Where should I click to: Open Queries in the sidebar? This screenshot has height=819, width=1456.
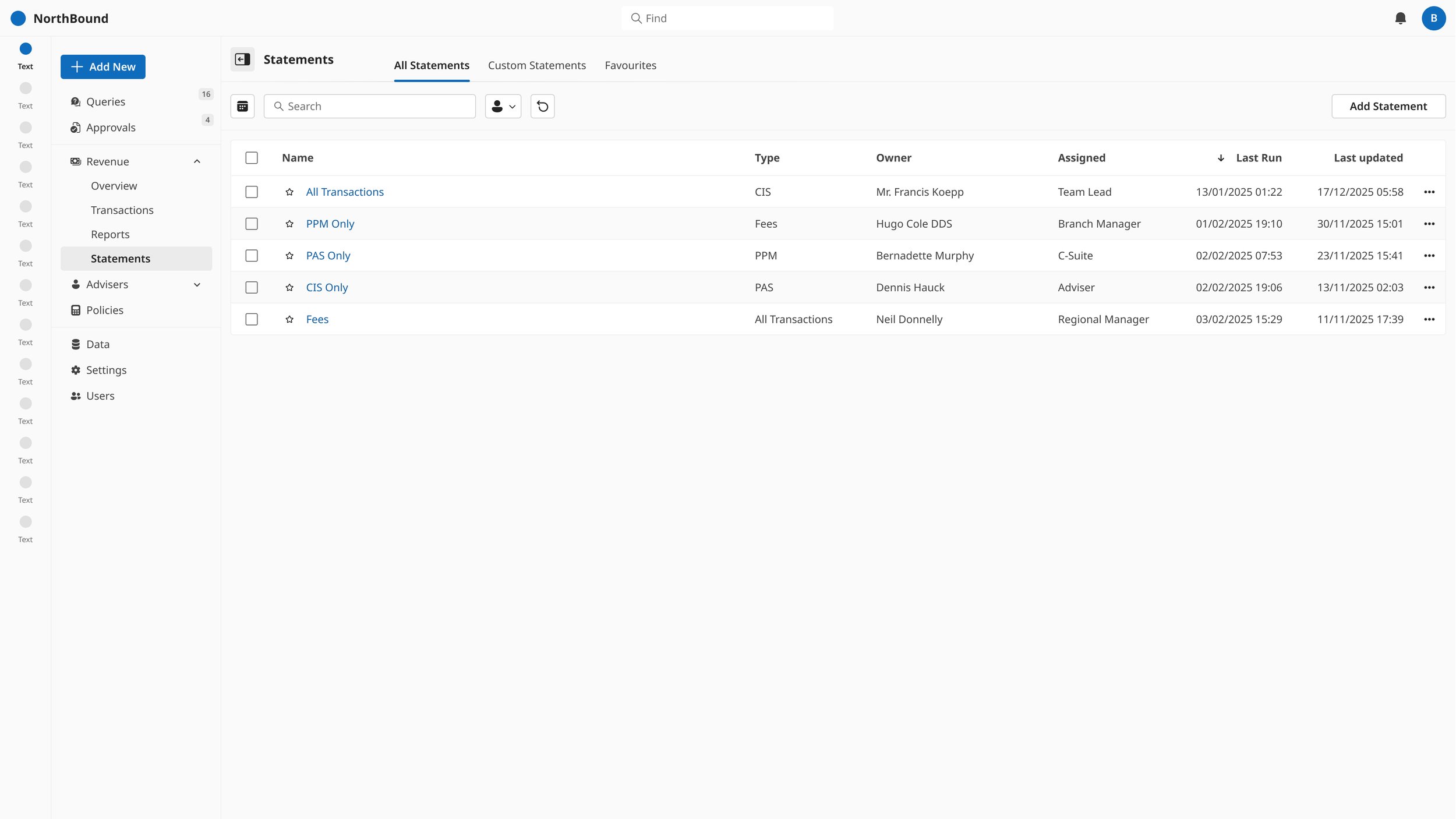[x=136, y=101]
